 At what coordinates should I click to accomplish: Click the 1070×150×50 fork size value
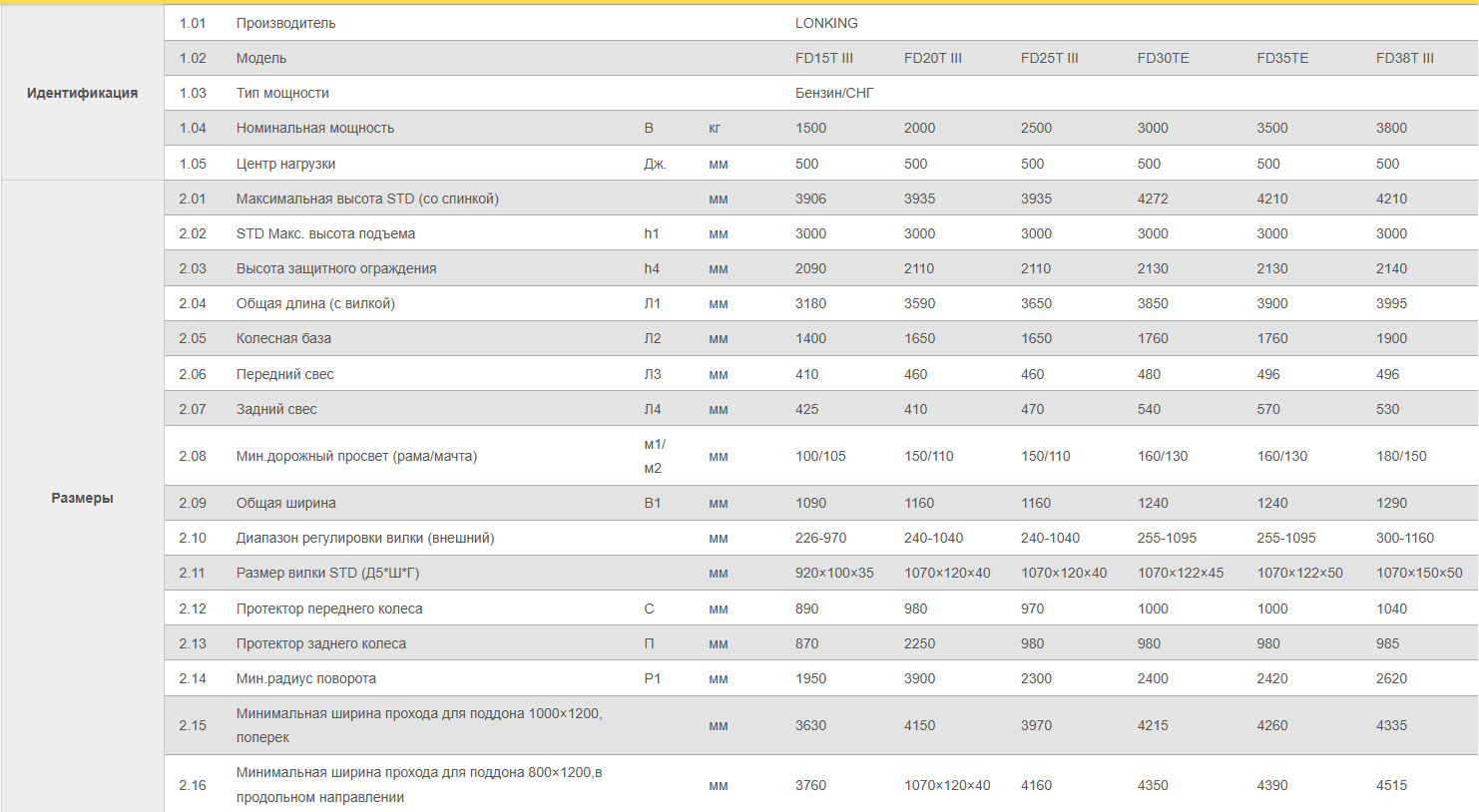click(x=1419, y=573)
